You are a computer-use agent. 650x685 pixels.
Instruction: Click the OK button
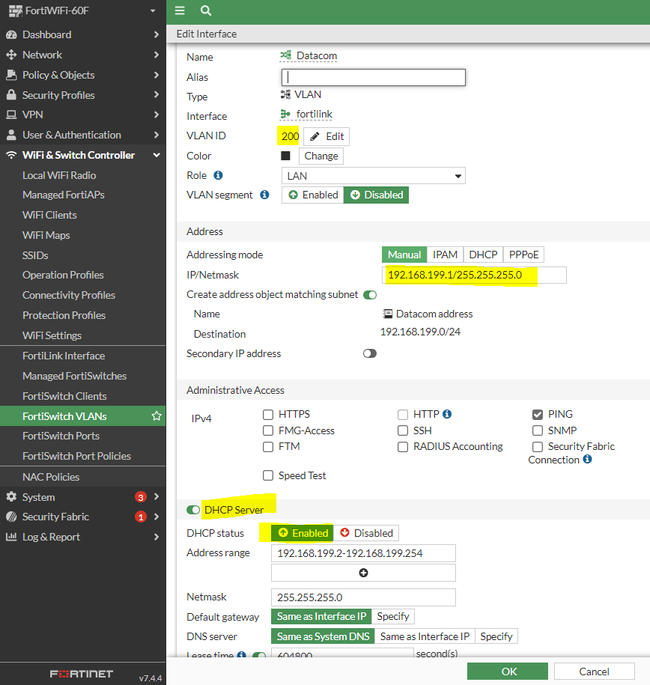pos(508,671)
